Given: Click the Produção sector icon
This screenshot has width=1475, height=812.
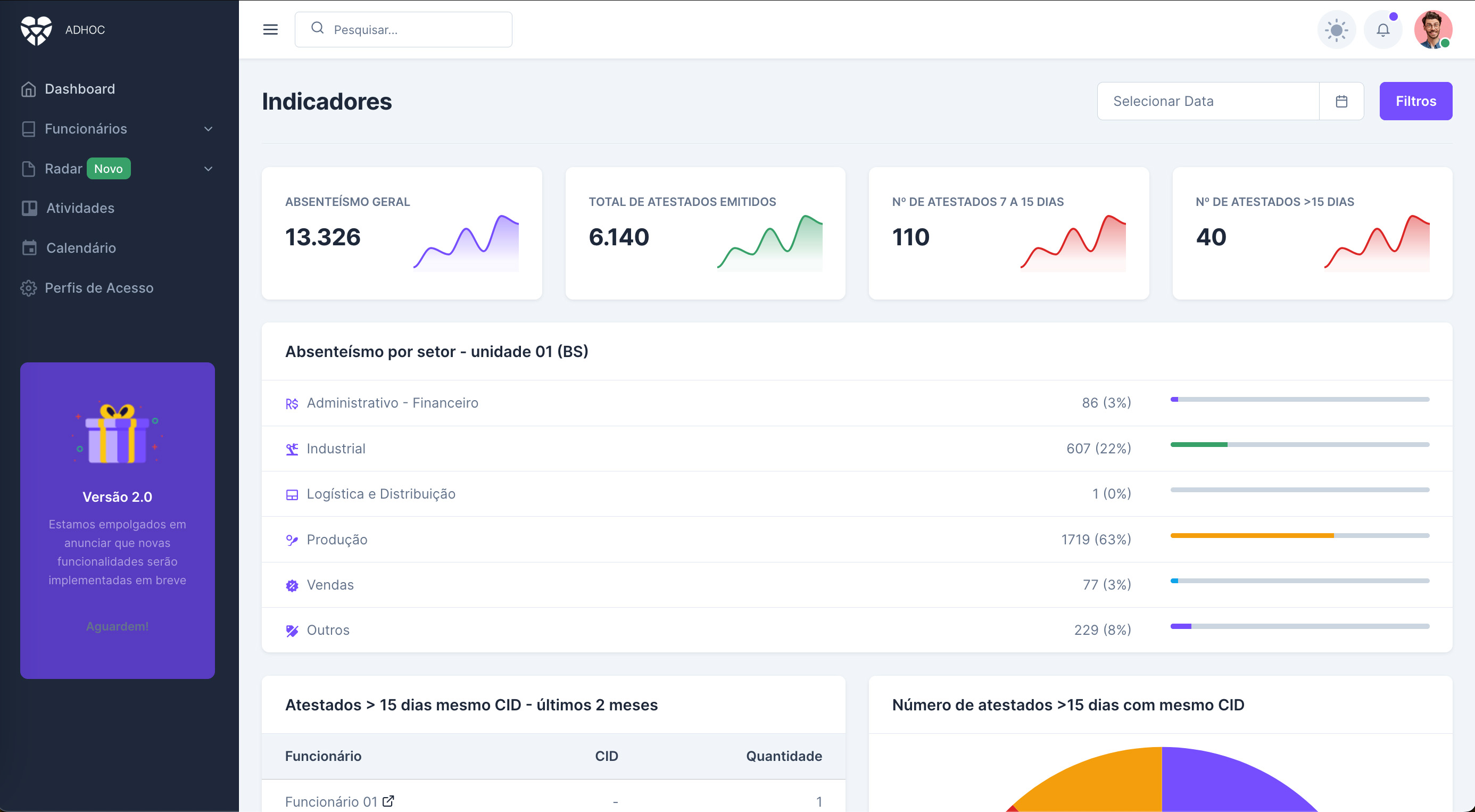Looking at the screenshot, I should click(x=292, y=540).
